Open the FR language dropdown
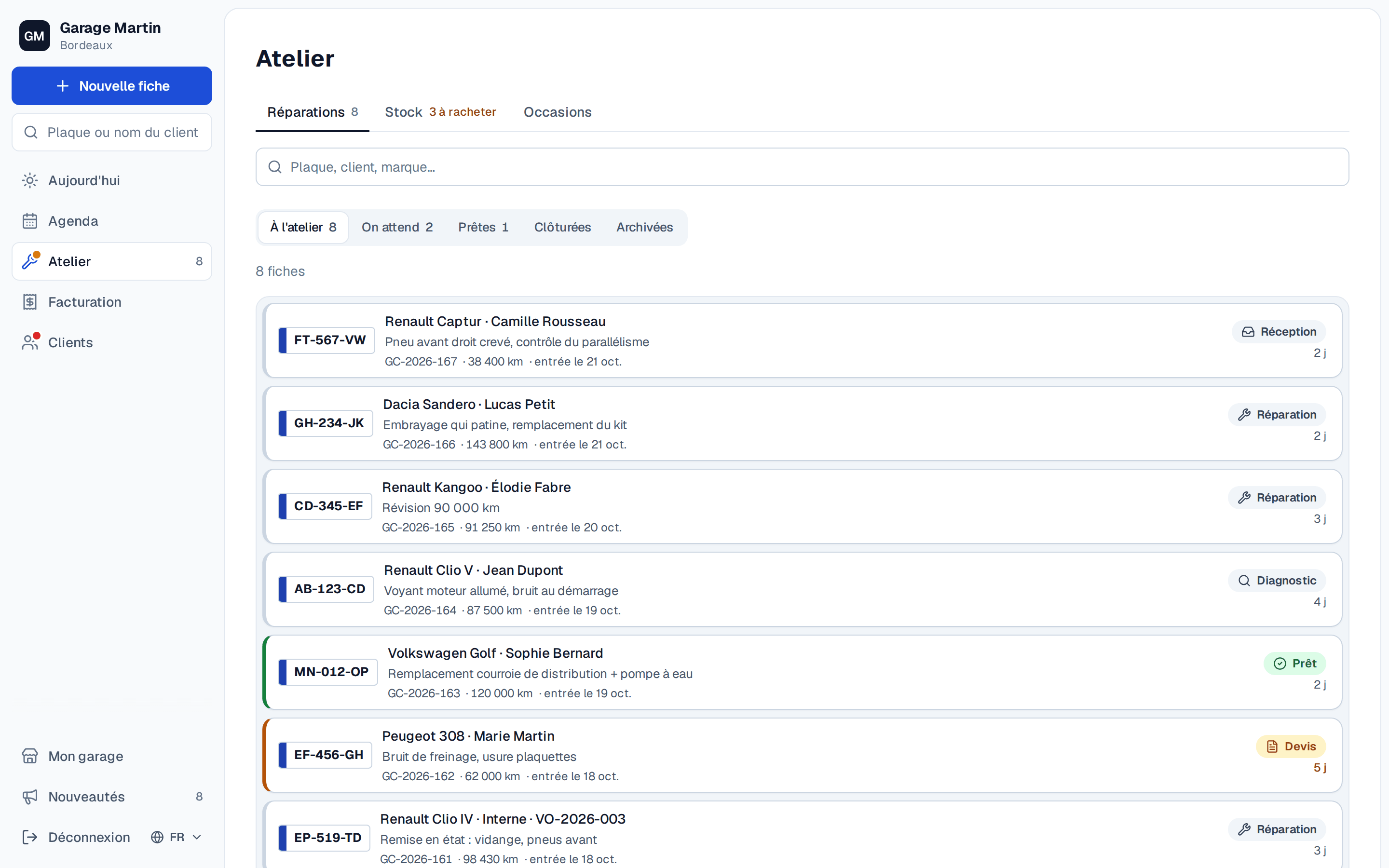The image size is (1389, 868). point(176,837)
